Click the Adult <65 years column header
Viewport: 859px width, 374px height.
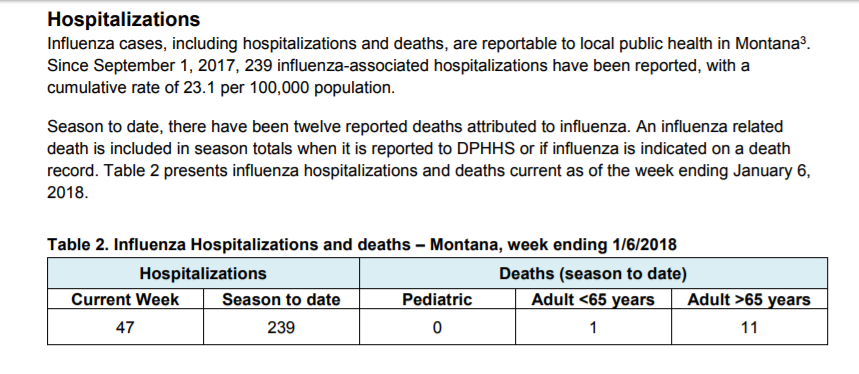click(x=593, y=299)
